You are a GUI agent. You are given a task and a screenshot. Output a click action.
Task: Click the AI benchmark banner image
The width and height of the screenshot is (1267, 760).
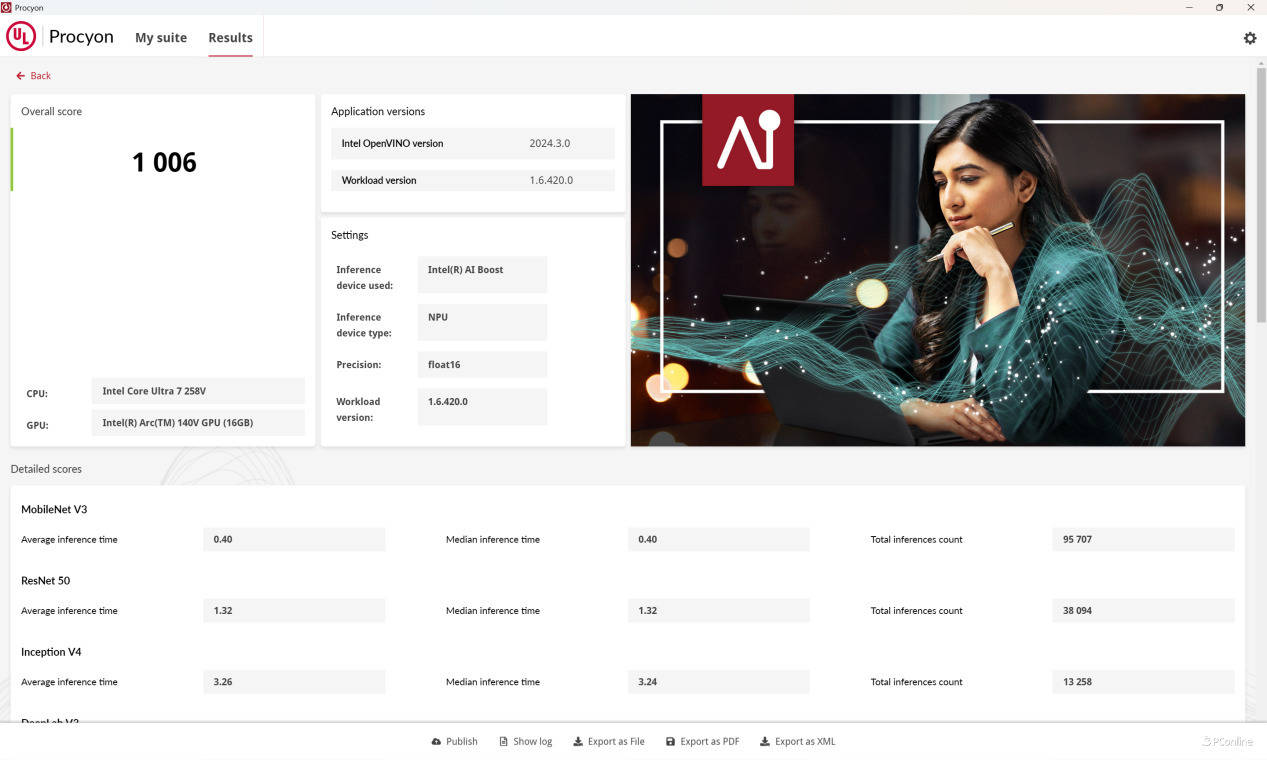point(937,270)
